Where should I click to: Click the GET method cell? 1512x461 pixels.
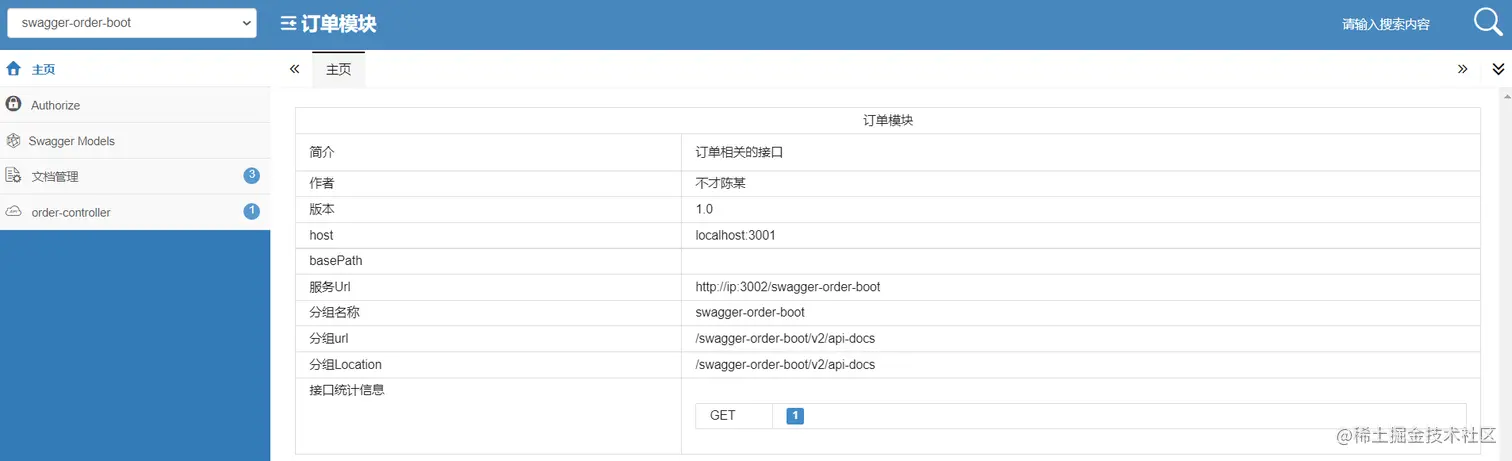pyautogui.click(x=734, y=415)
